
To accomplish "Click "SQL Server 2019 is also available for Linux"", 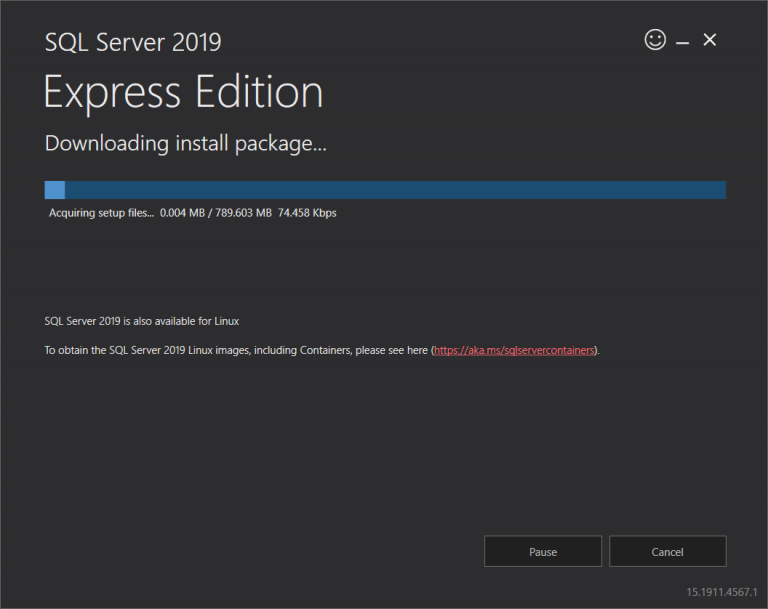I will 142,321.
